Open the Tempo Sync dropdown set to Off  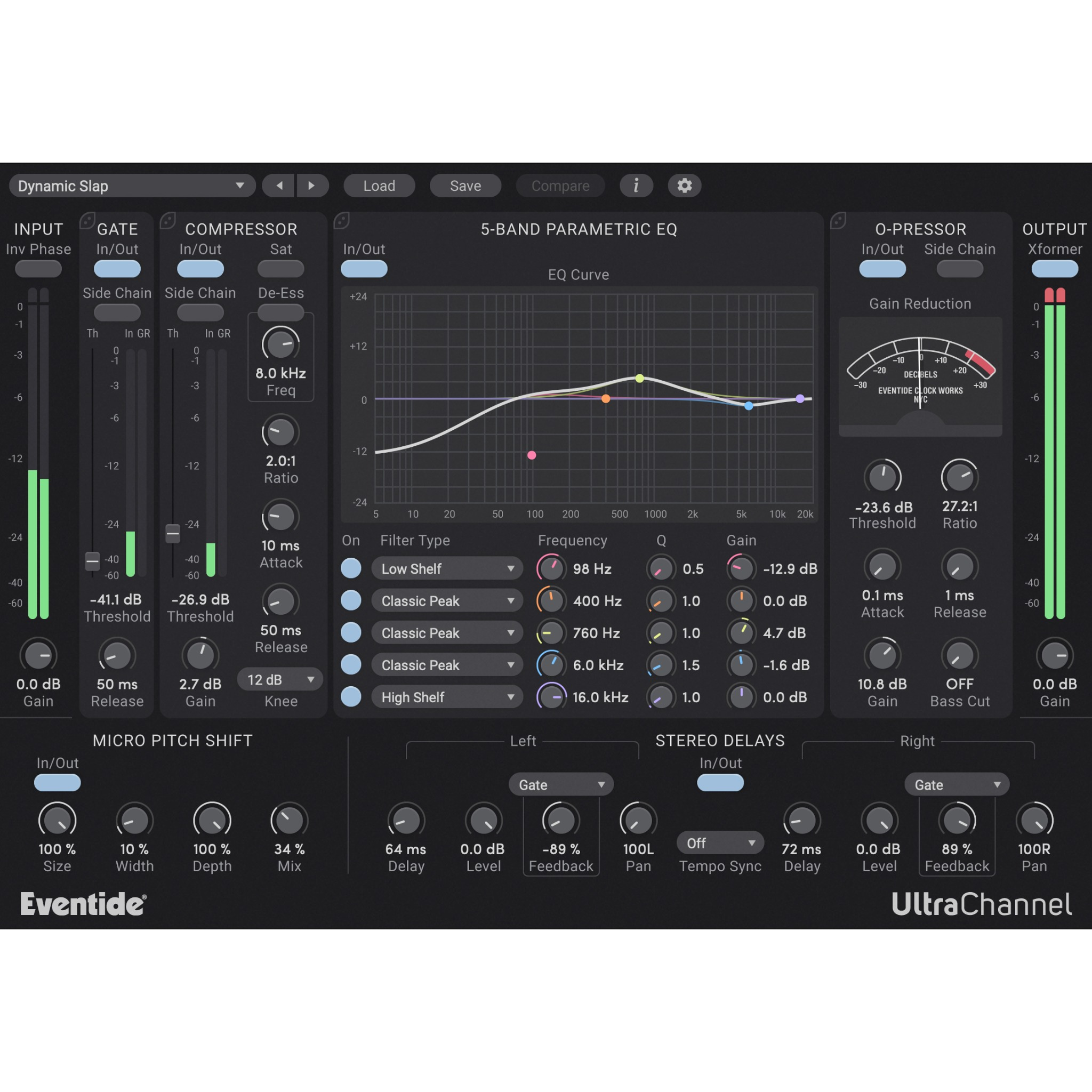click(720, 843)
